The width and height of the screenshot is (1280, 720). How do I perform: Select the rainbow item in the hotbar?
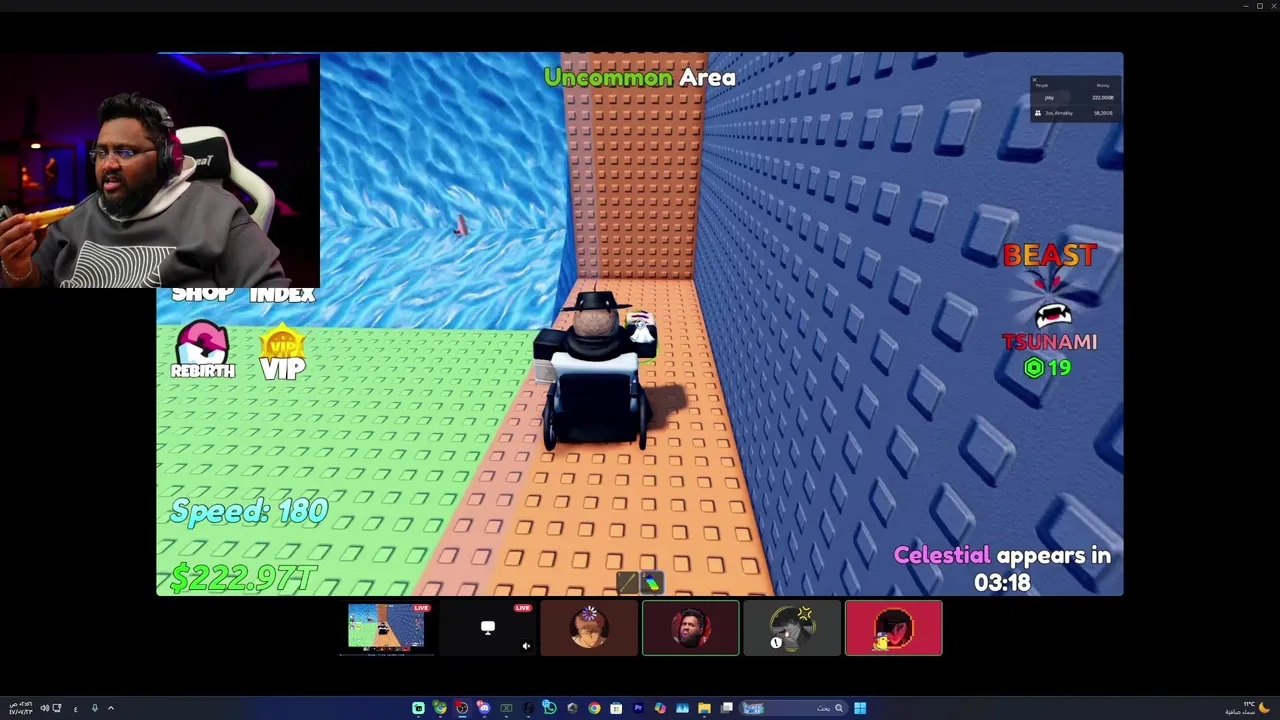tap(651, 582)
